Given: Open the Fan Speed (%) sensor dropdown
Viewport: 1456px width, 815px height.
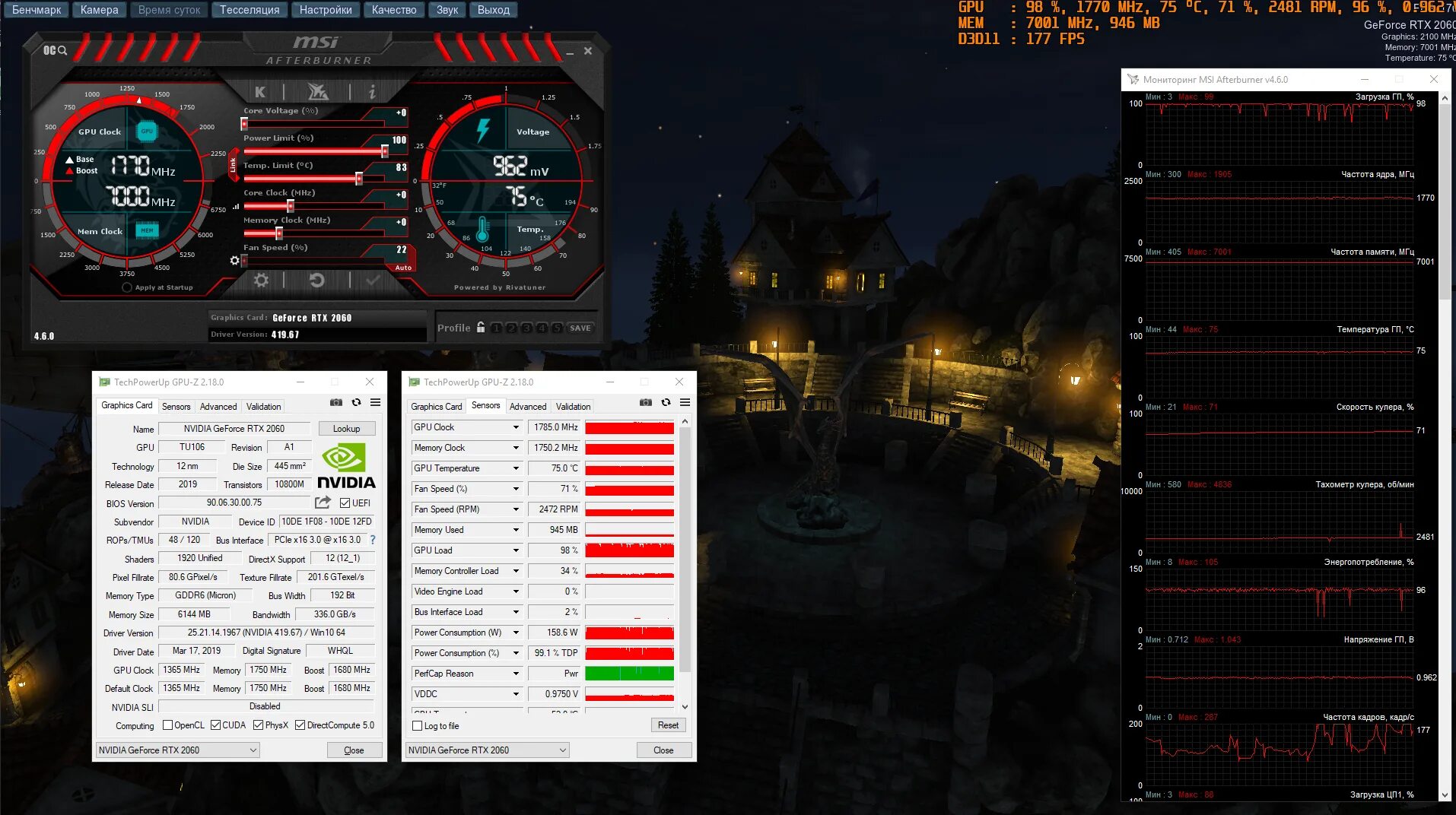Looking at the screenshot, I should [x=516, y=489].
